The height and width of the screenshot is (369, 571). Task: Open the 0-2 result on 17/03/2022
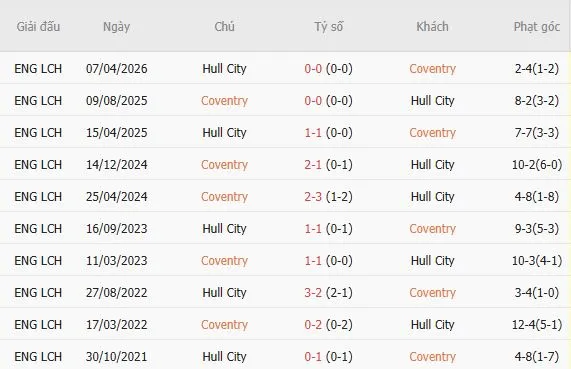tap(313, 325)
